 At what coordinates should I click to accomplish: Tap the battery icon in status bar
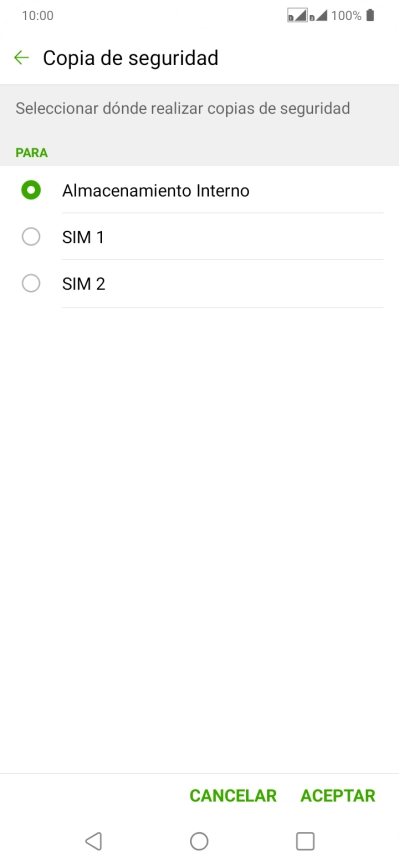click(x=370, y=15)
